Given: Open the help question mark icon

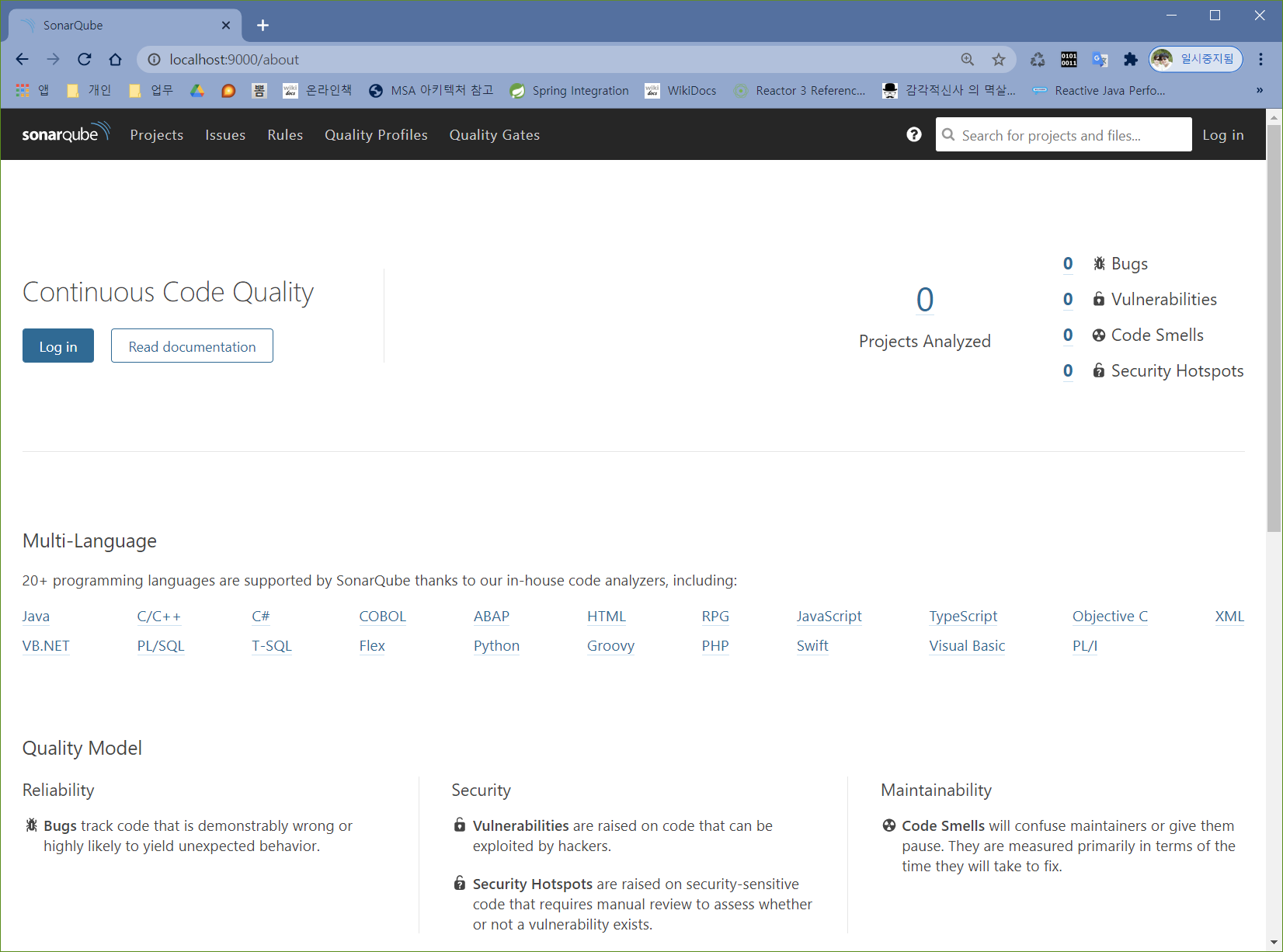Looking at the screenshot, I should coord(914,134).
